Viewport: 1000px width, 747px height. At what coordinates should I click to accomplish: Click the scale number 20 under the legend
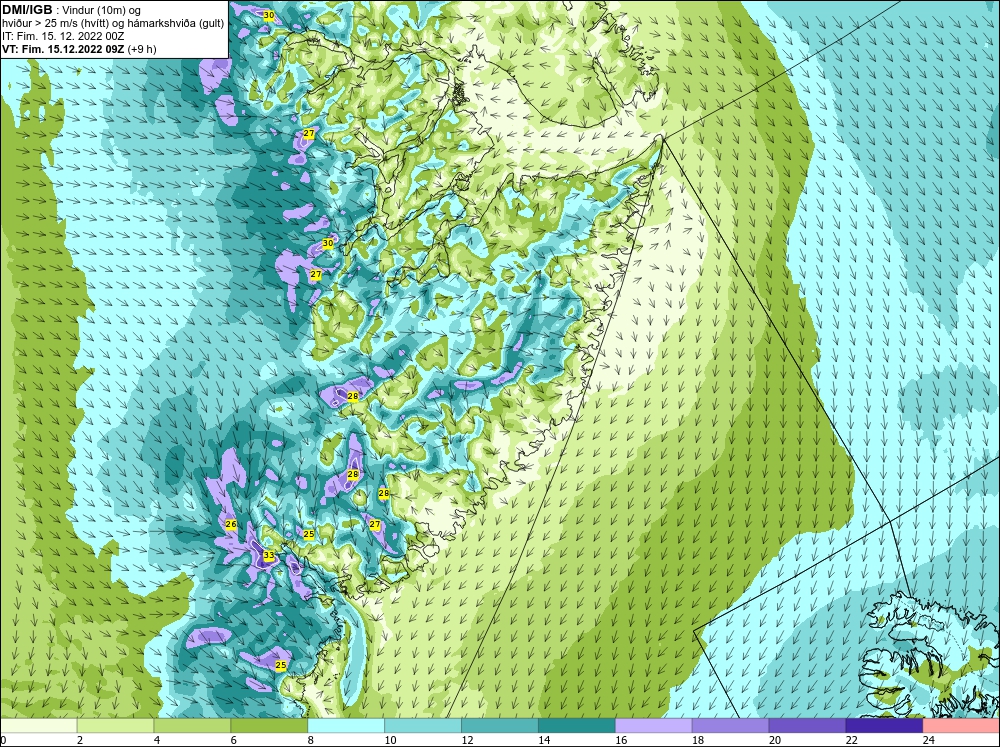click(775, 740)
